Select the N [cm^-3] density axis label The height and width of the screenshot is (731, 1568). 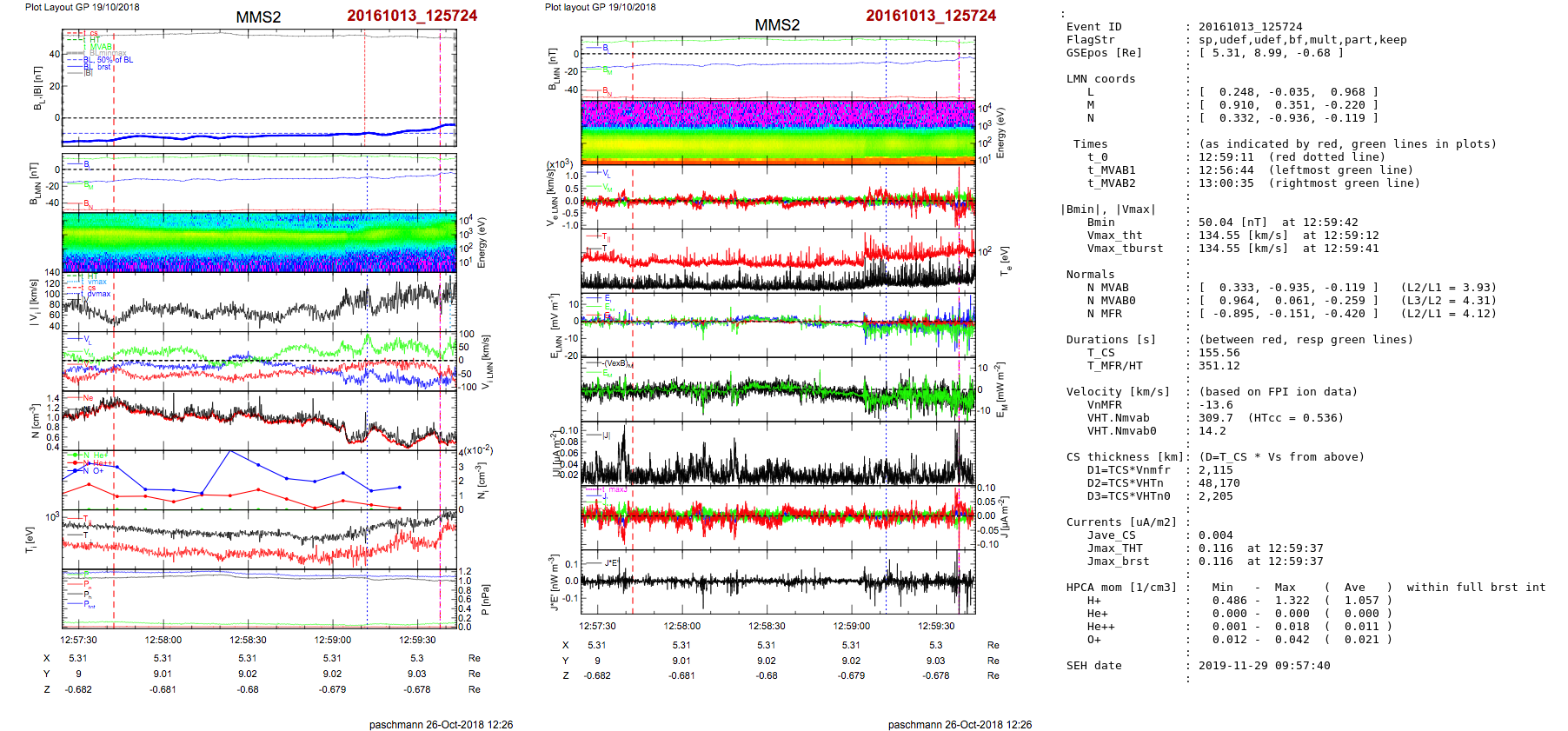point(34,421)
